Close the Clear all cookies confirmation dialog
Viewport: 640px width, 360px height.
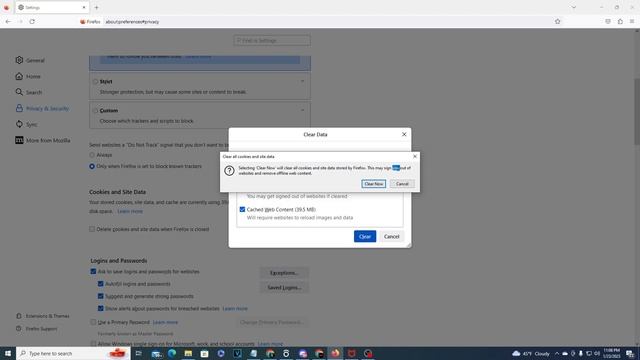coord(415,156)
